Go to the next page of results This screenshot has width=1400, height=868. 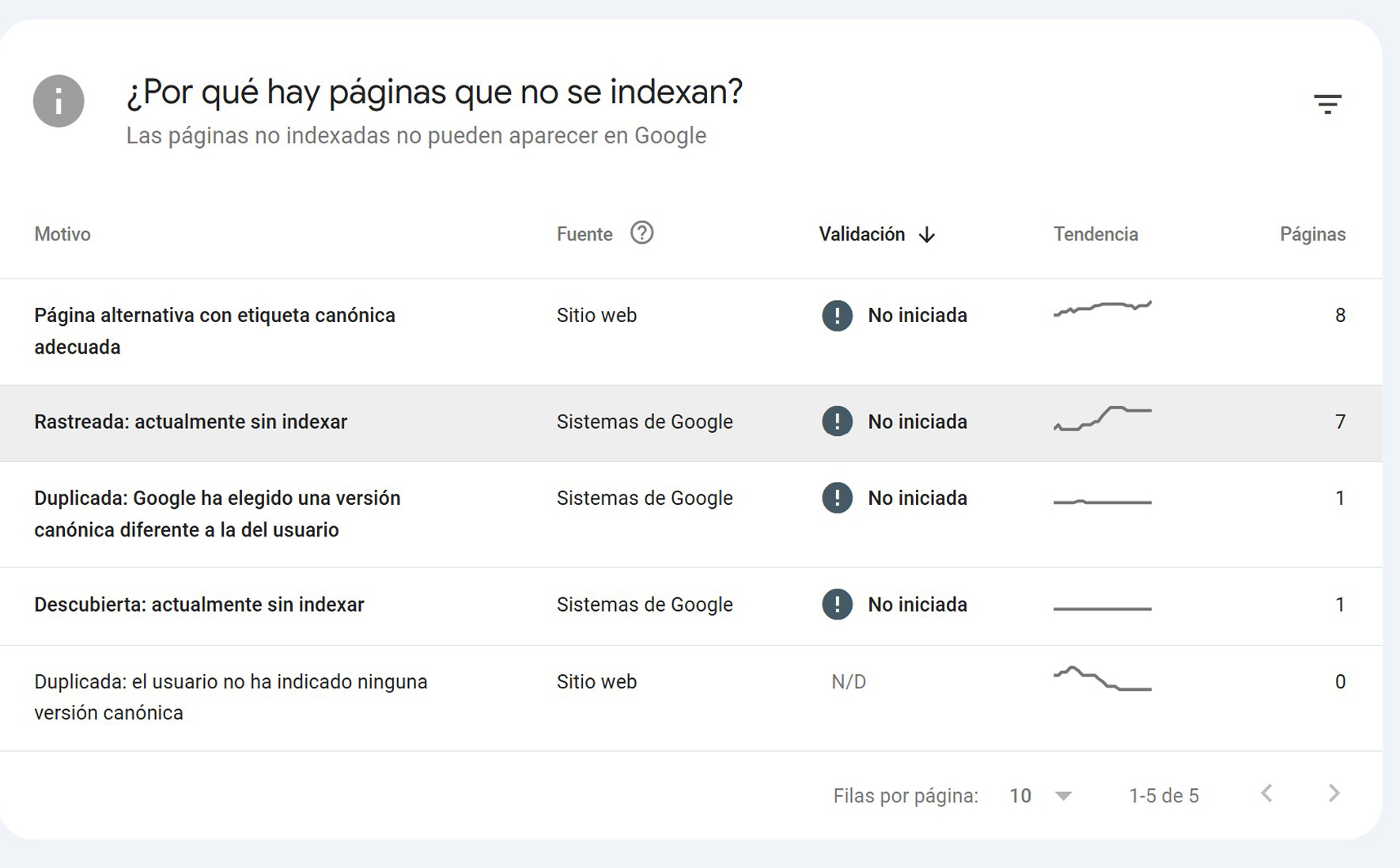pyautogui.click(x=1334, y=794)
